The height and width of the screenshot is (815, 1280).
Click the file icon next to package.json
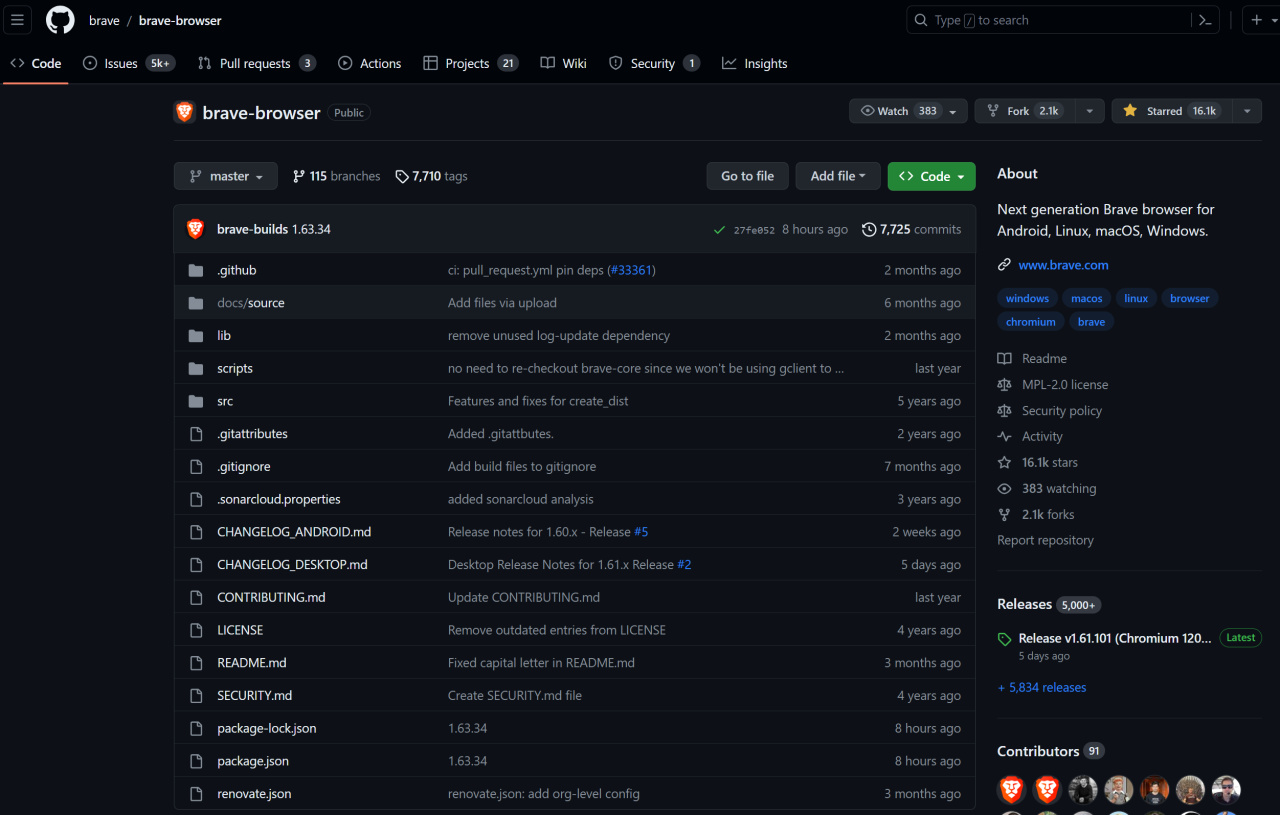pos(196,761)
